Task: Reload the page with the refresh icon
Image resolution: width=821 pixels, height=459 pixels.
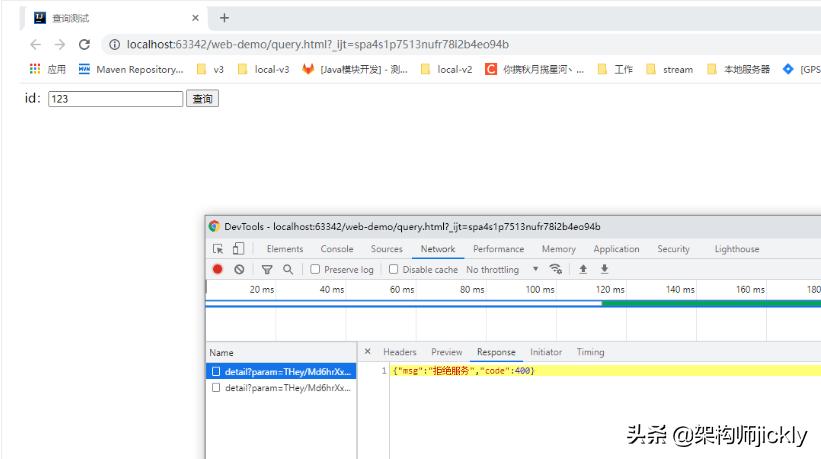Action: [x=84, y=44]
